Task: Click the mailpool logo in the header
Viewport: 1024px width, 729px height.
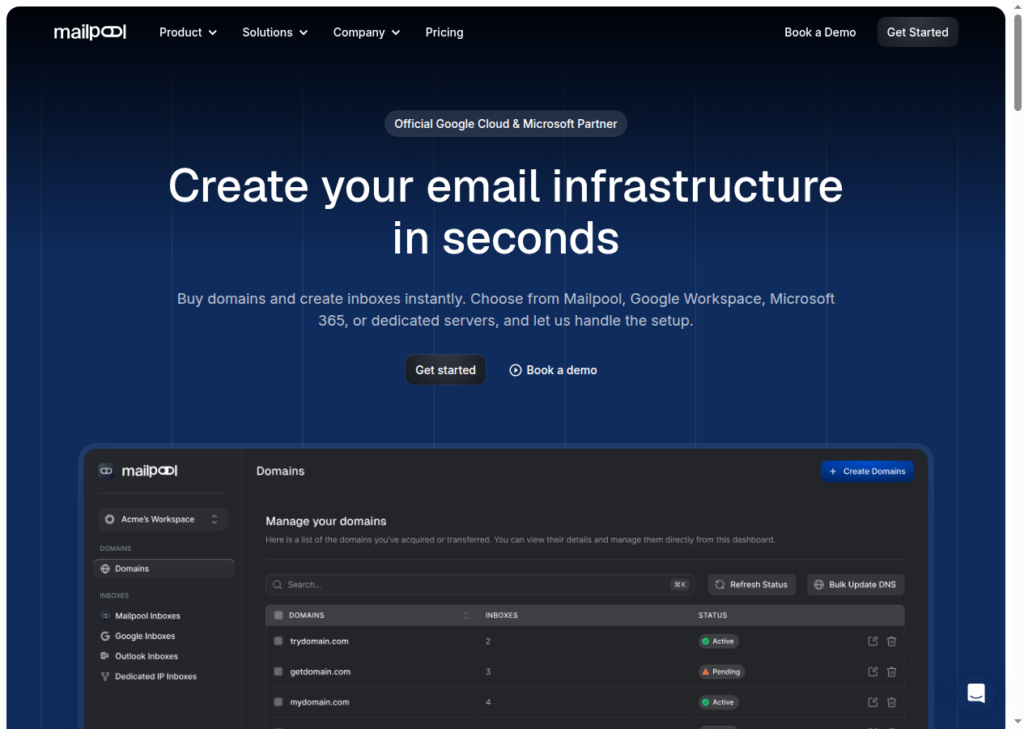Action: click(90, 32)
